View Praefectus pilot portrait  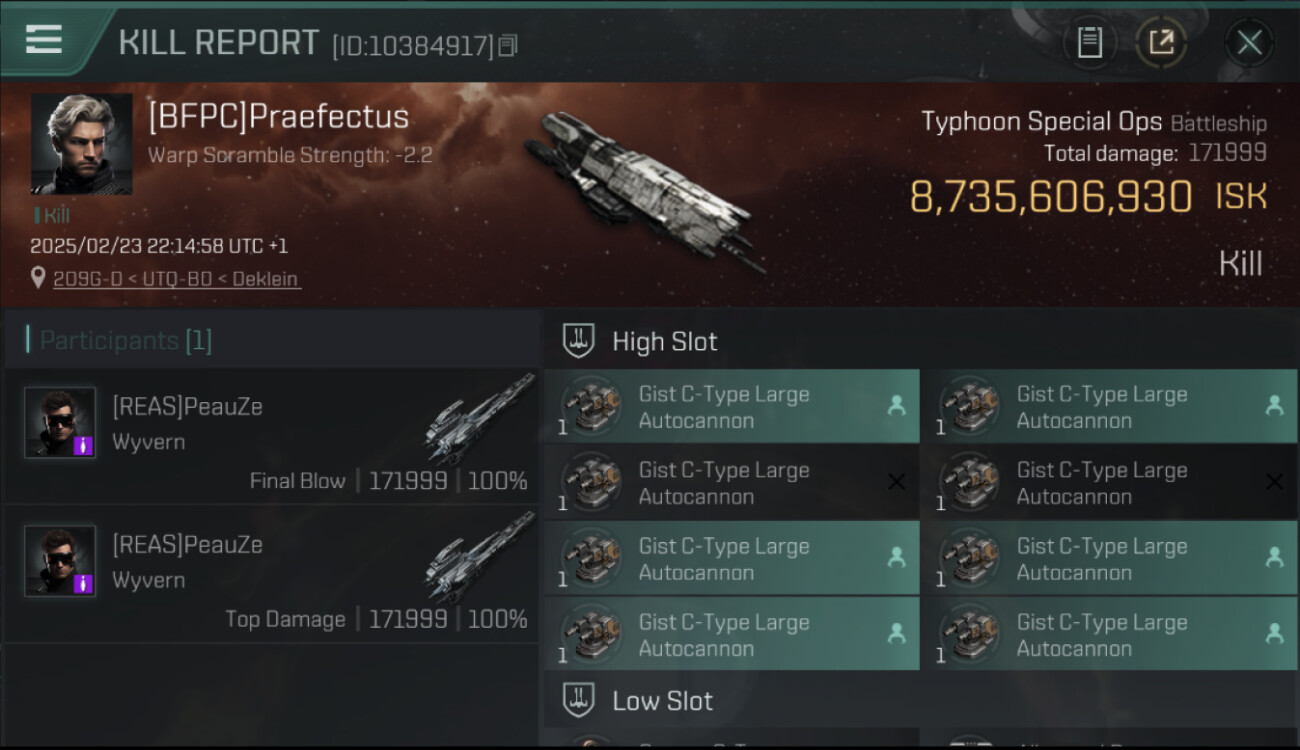(81, 143)
